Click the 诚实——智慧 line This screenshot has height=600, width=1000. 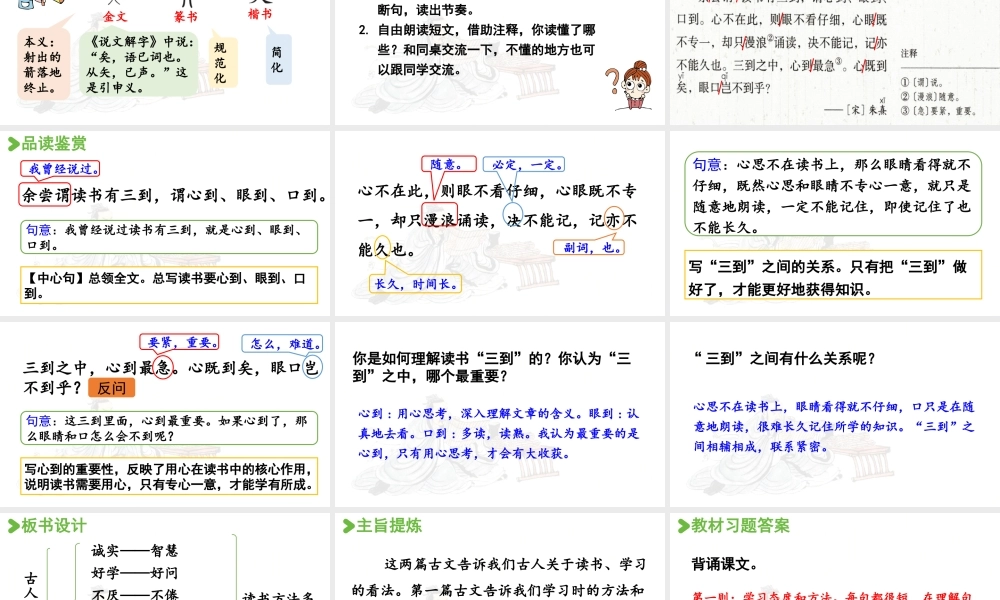pos(135,550)
